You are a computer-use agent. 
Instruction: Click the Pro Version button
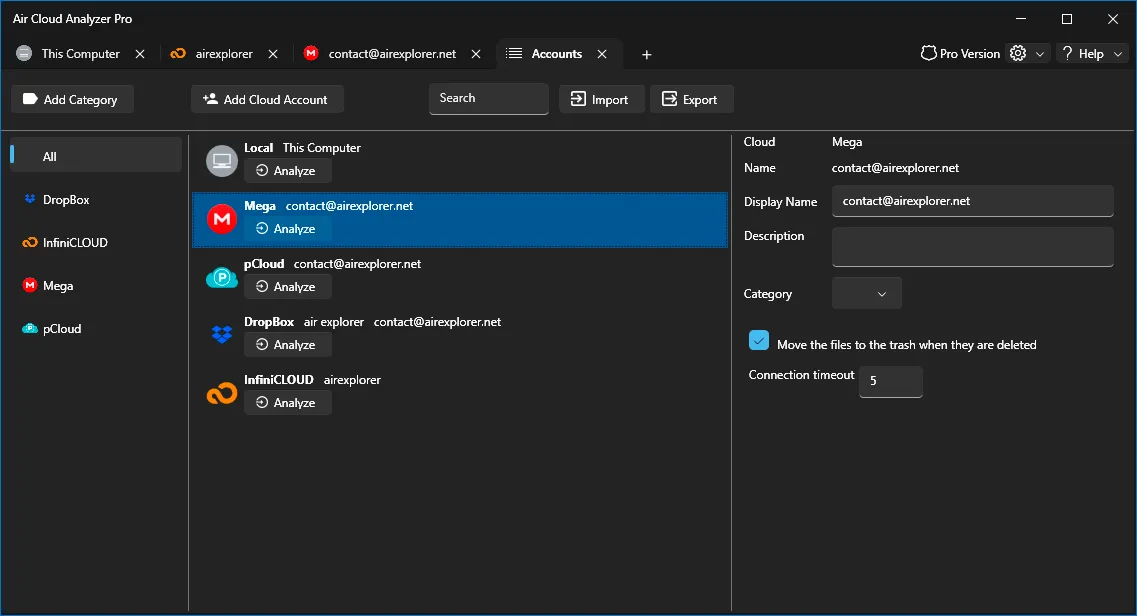click(x=960, y=54)
